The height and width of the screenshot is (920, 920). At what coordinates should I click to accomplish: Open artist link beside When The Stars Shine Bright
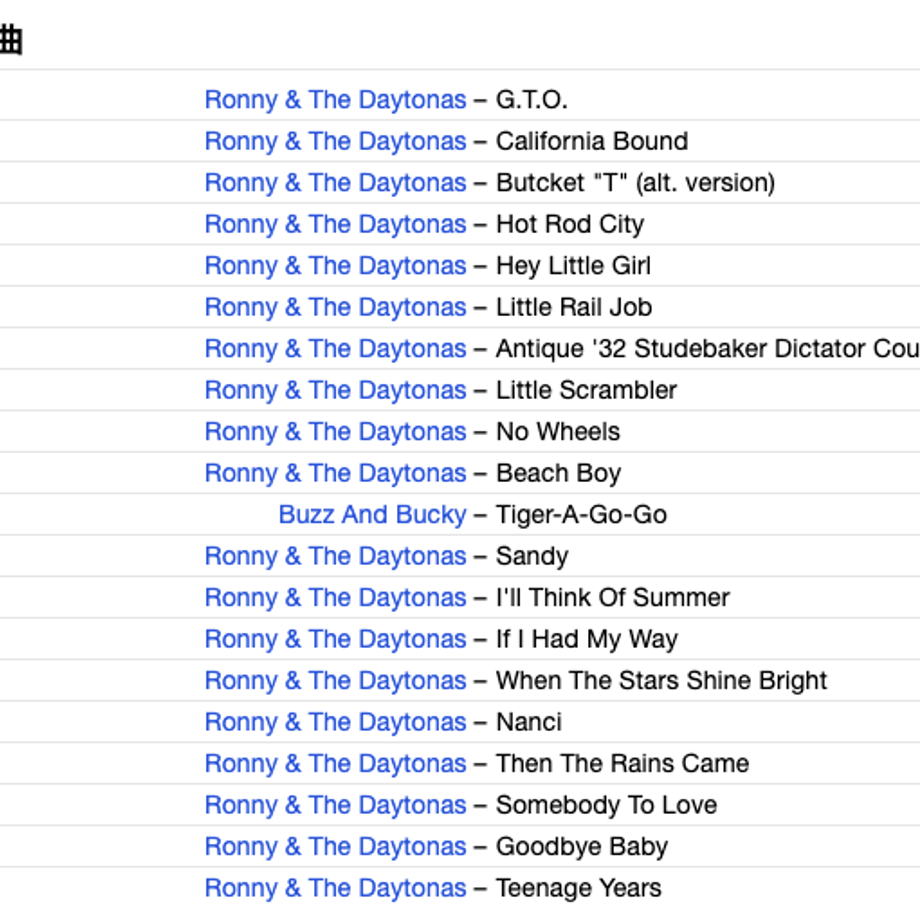click(335, 681)
